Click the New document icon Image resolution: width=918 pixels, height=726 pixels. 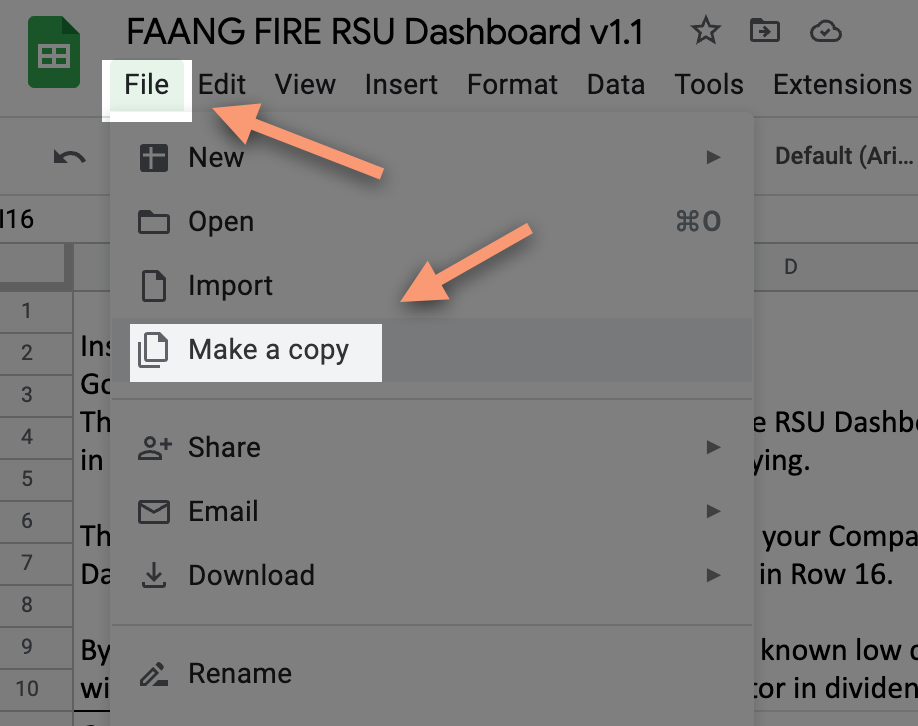click(x=154, y=157)
